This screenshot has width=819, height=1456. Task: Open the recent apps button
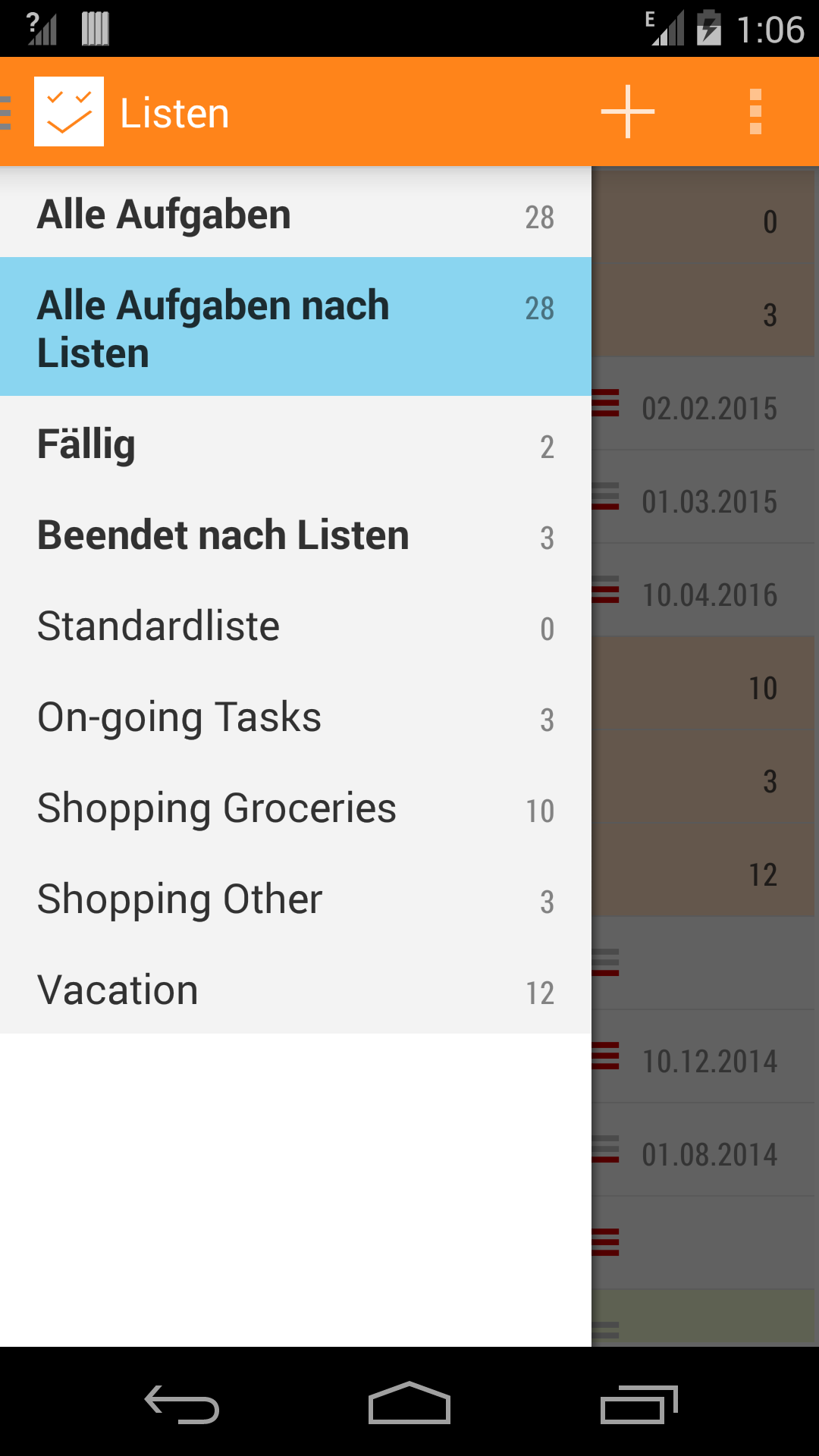coord(639,1404)
